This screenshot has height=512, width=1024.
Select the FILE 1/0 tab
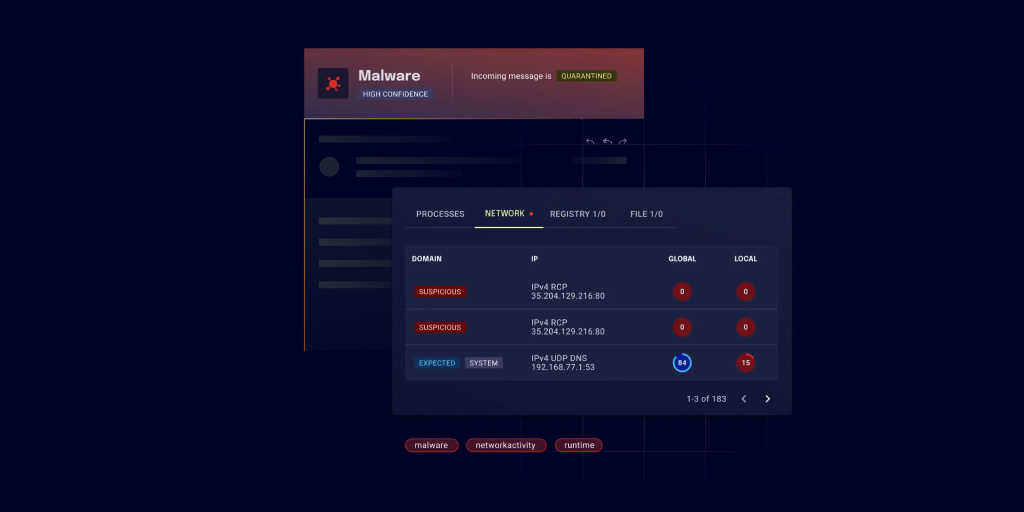pos(646,214)
